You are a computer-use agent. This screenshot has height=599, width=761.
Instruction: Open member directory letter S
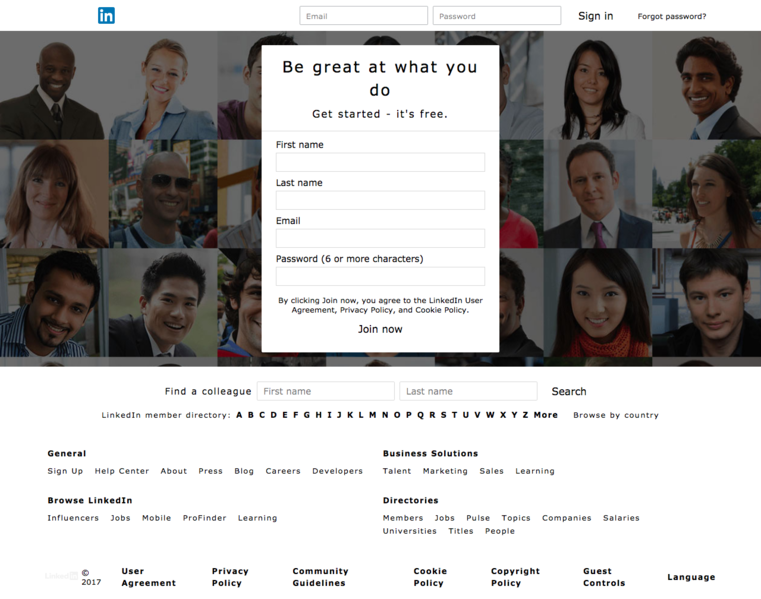[444, 415]
